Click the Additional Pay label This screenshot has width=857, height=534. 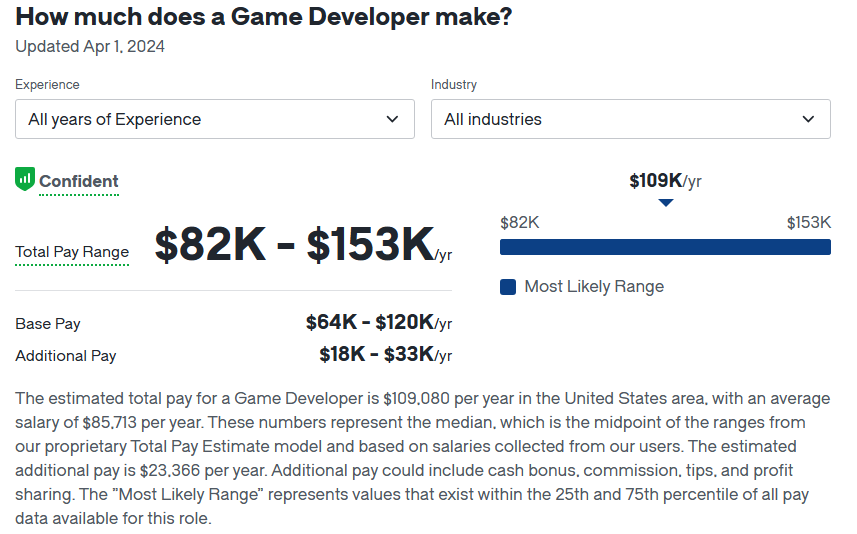click(66, 356)
